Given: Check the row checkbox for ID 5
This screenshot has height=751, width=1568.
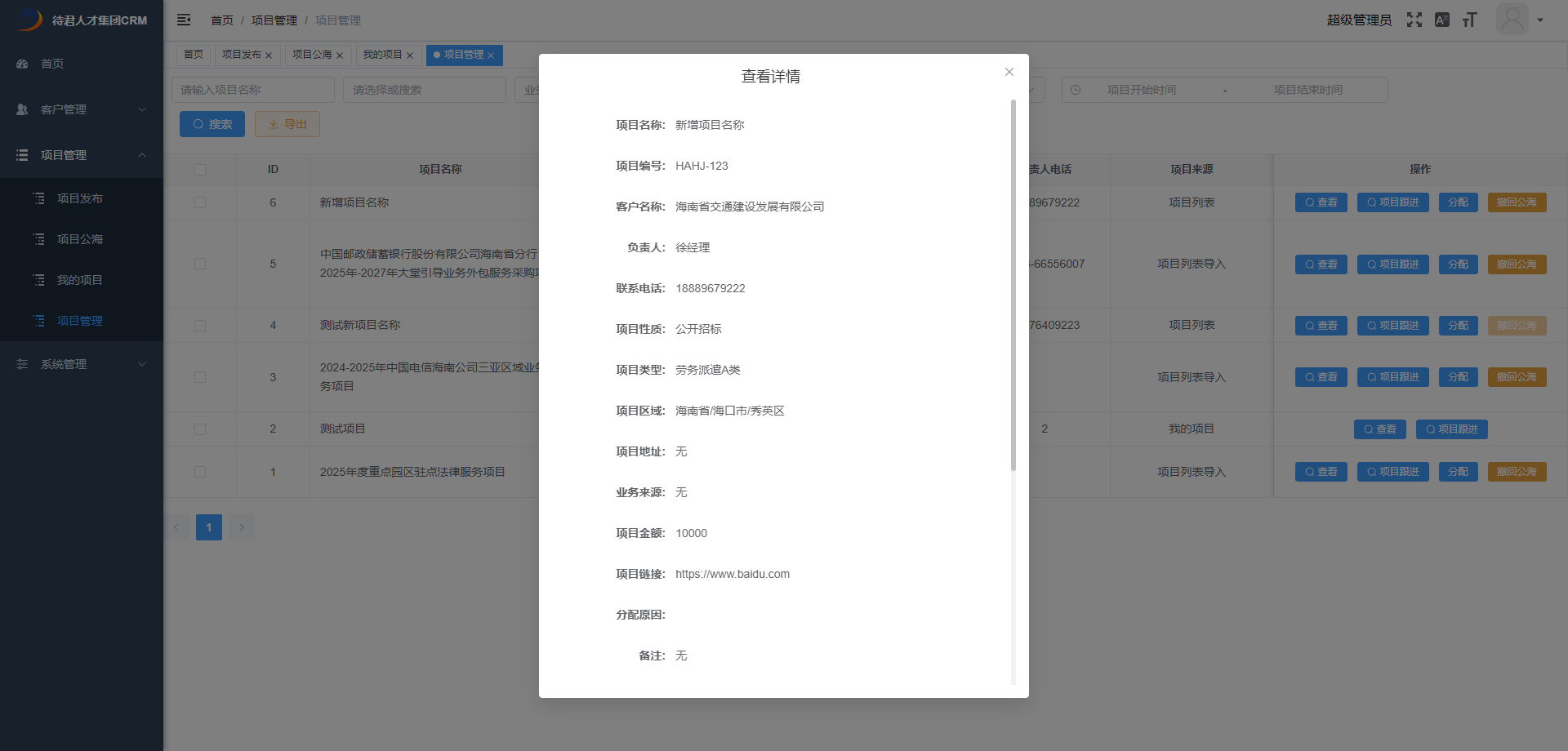Looking at the screenshot, I should coord(200,264).
